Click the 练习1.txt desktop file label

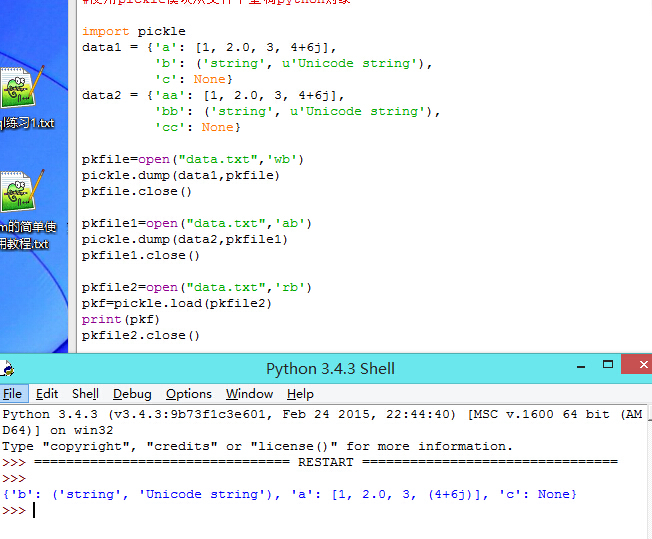[x=28, y=124]
